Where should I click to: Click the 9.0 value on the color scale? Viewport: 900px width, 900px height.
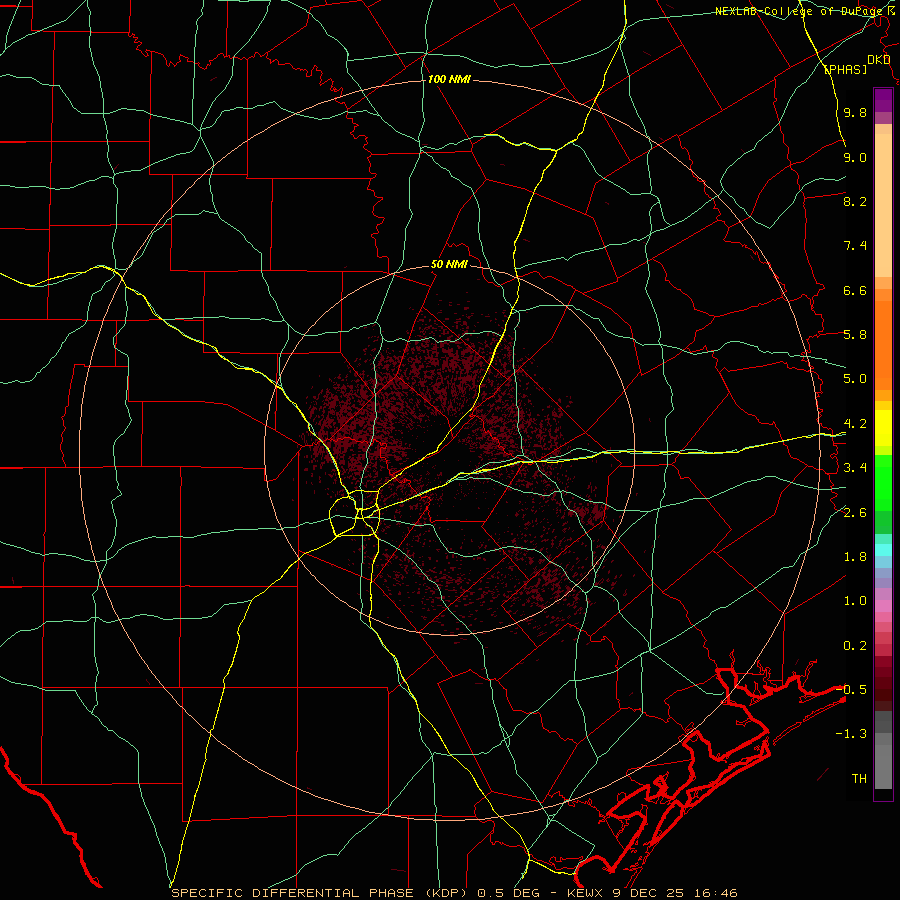(855, 157)
